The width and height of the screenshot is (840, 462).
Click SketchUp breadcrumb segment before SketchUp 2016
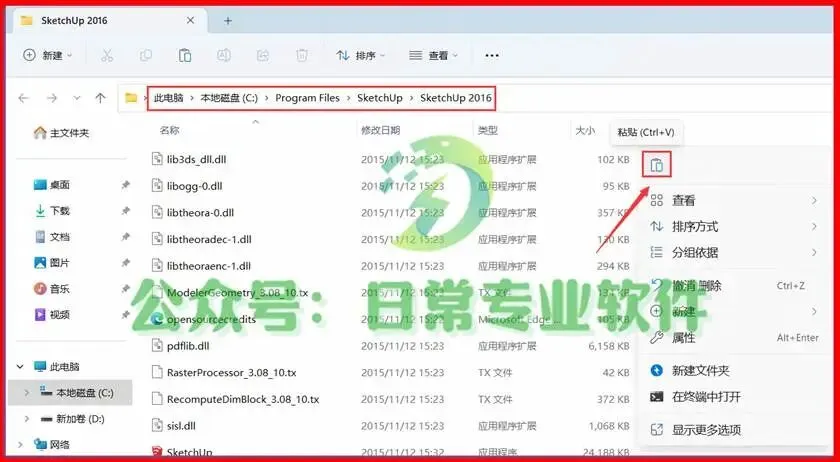click(x=380, y=98)
